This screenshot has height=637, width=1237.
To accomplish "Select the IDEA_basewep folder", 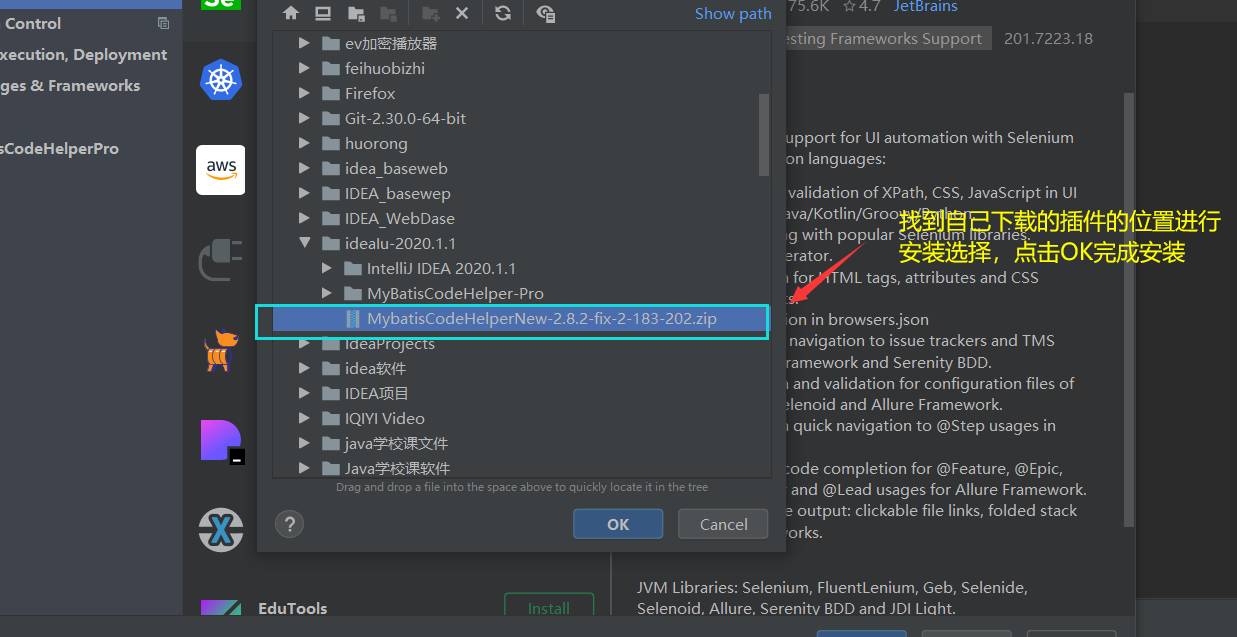I will [x=398, y=194].
